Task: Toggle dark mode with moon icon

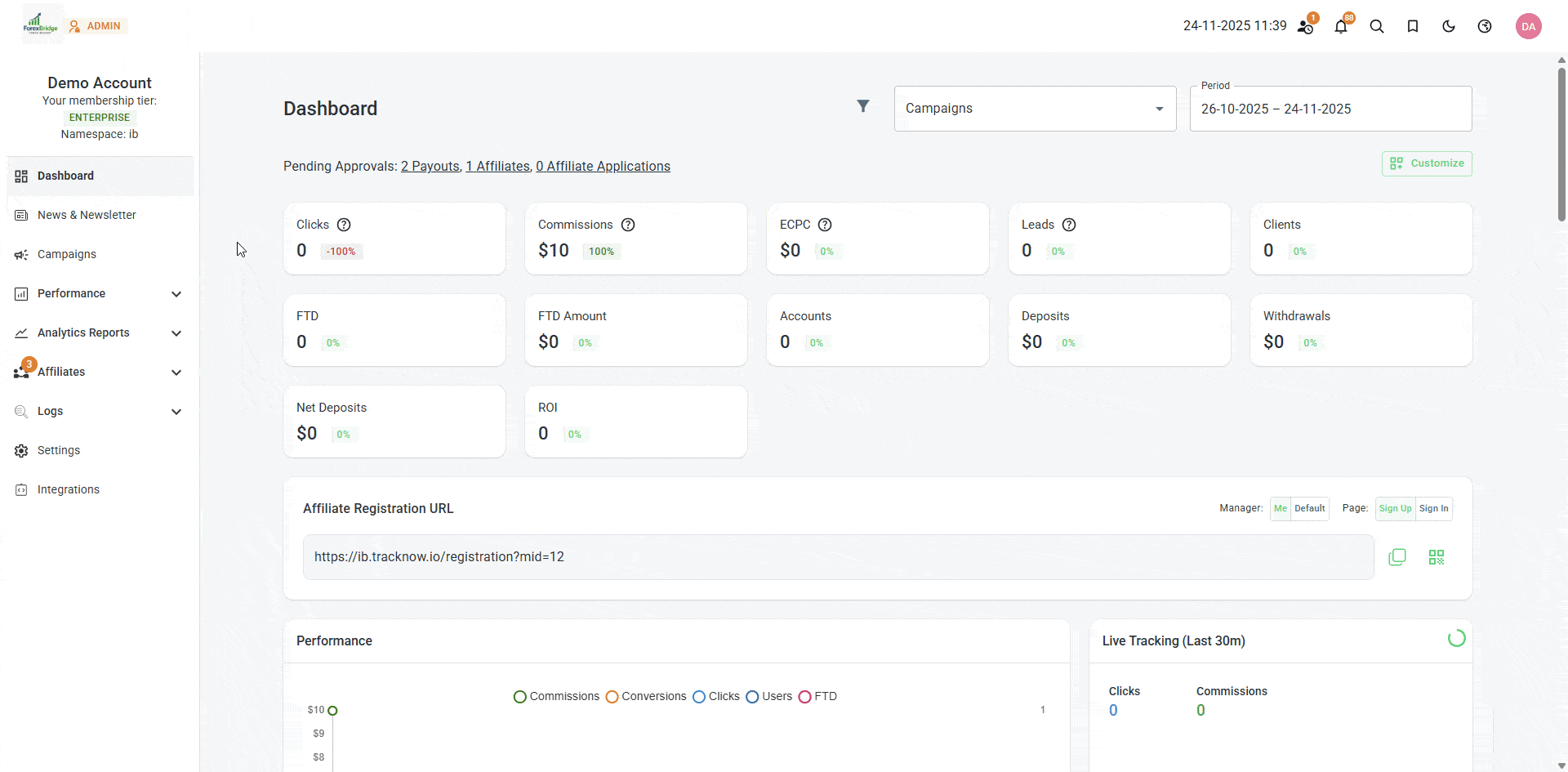Action: point(1449,27)
